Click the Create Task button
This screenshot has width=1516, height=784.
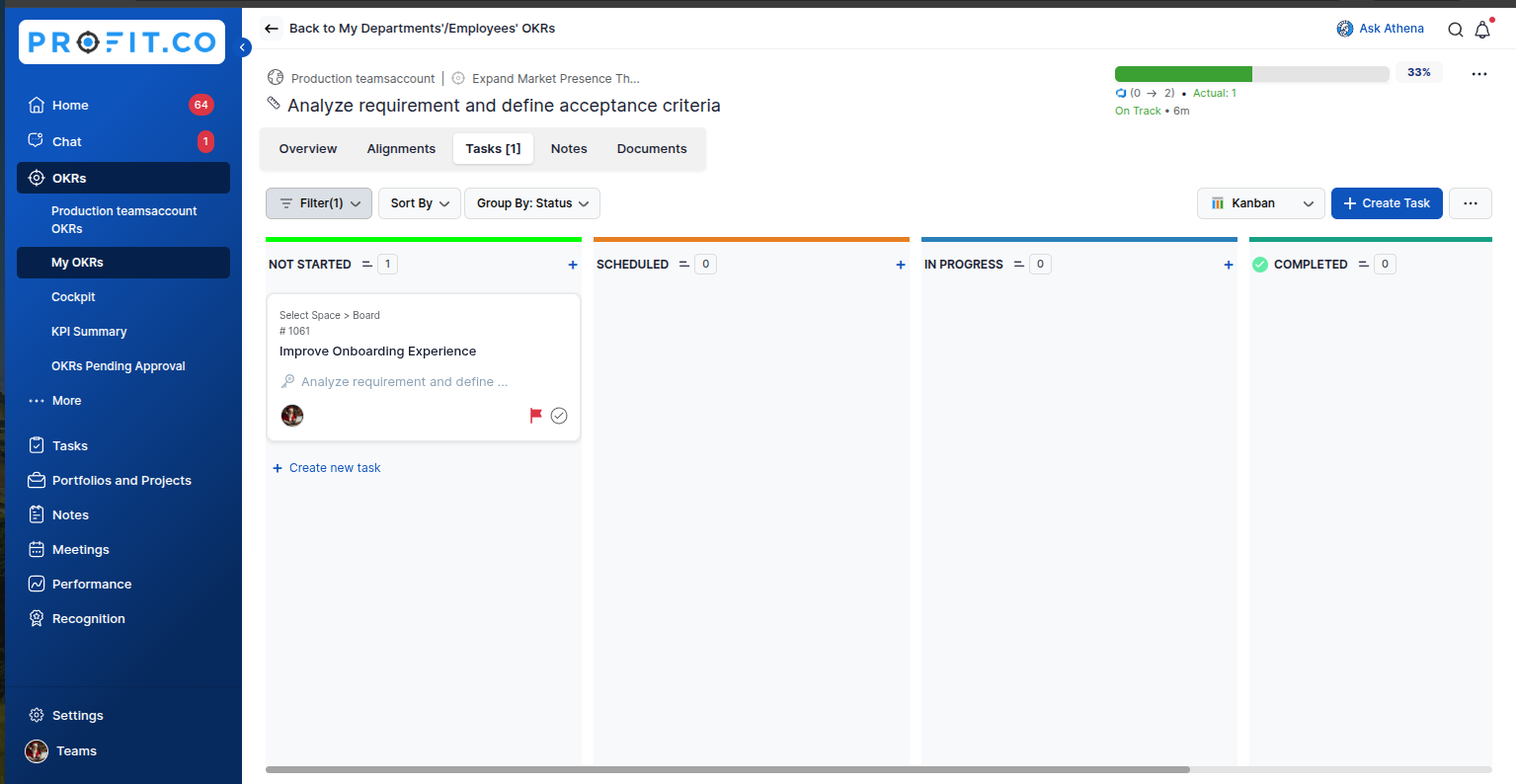coord(1387,203)
